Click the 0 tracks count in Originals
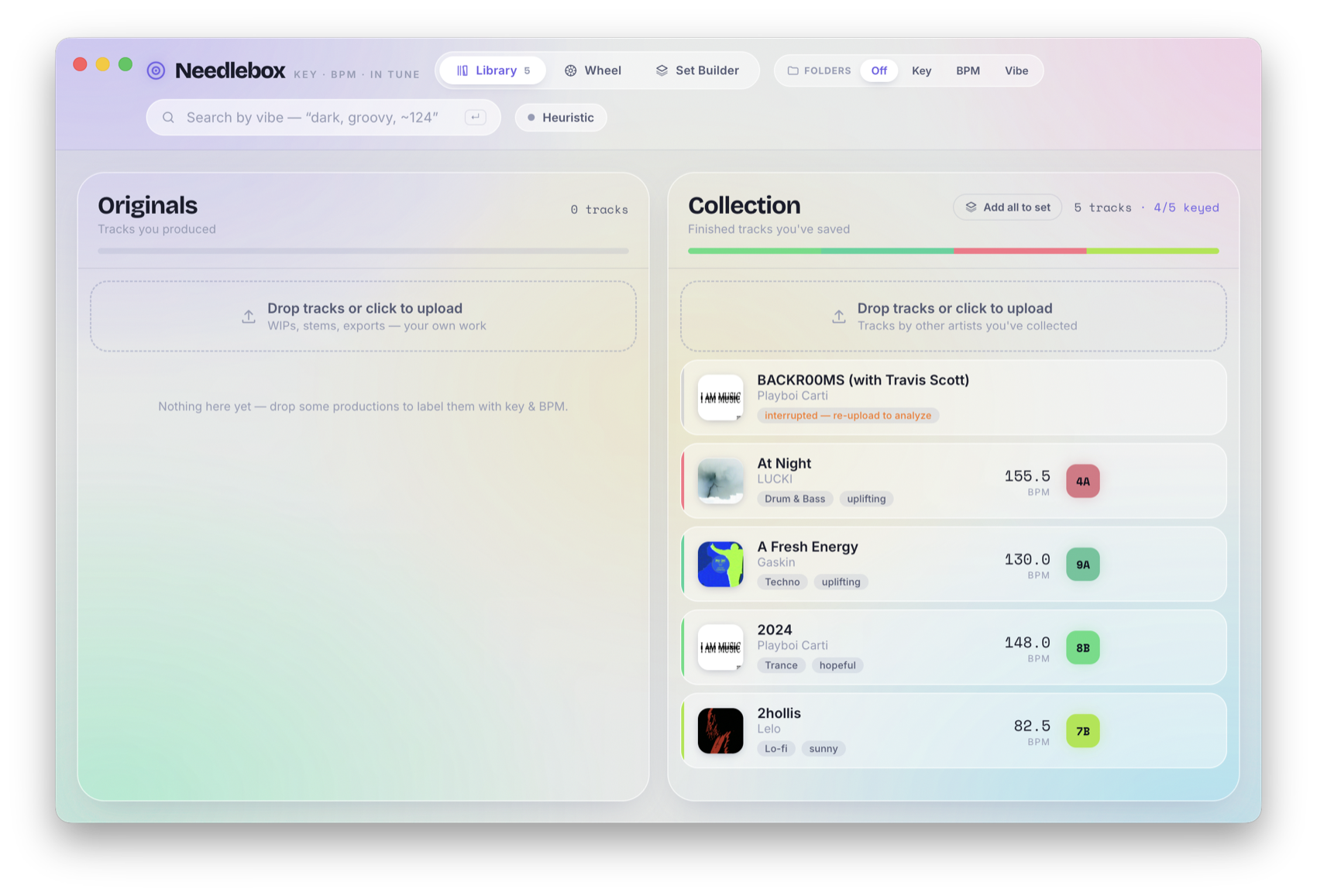Viewport: 1317px width, 896px height. point(599,210)
